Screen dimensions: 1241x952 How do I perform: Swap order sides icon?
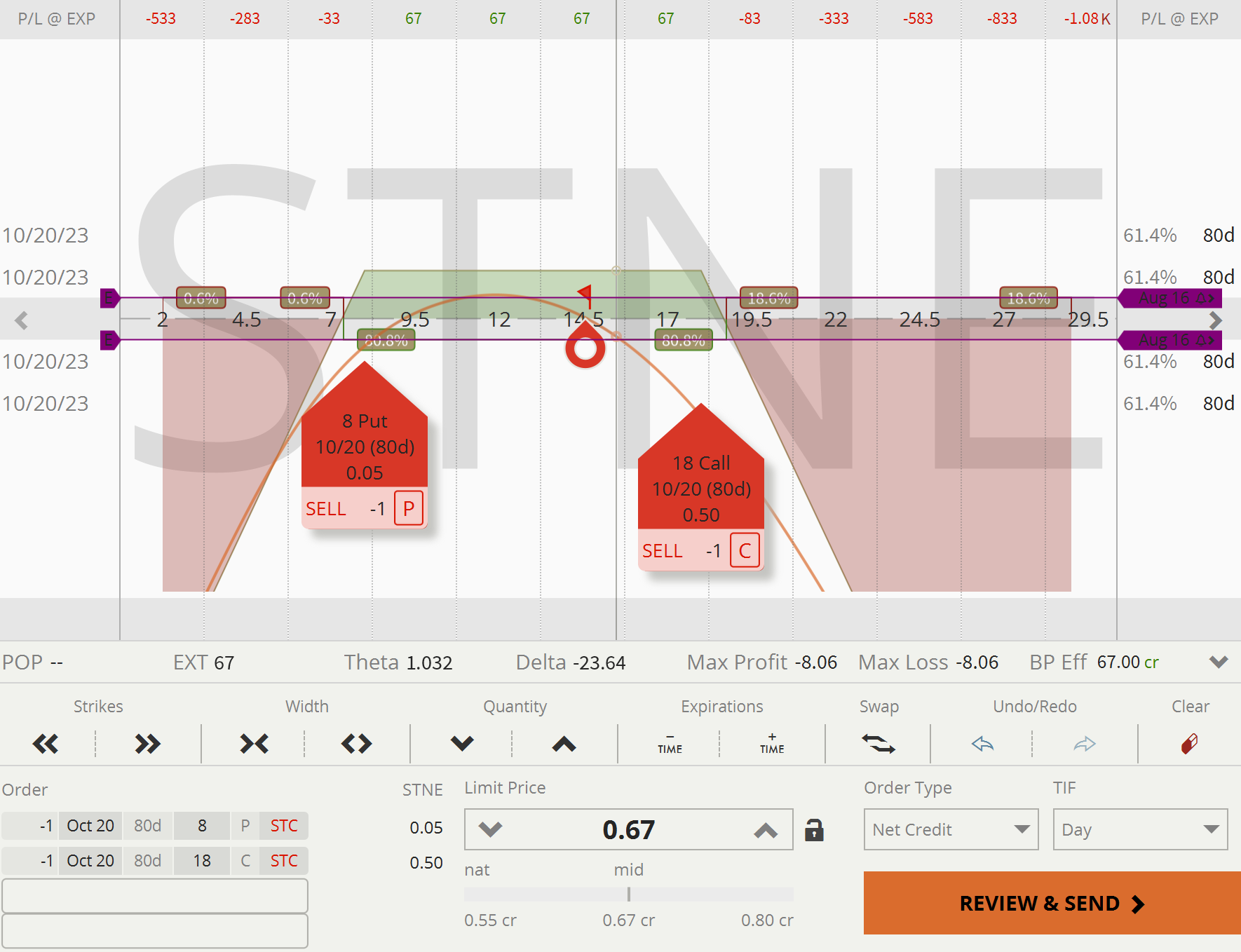pos(879,744)
